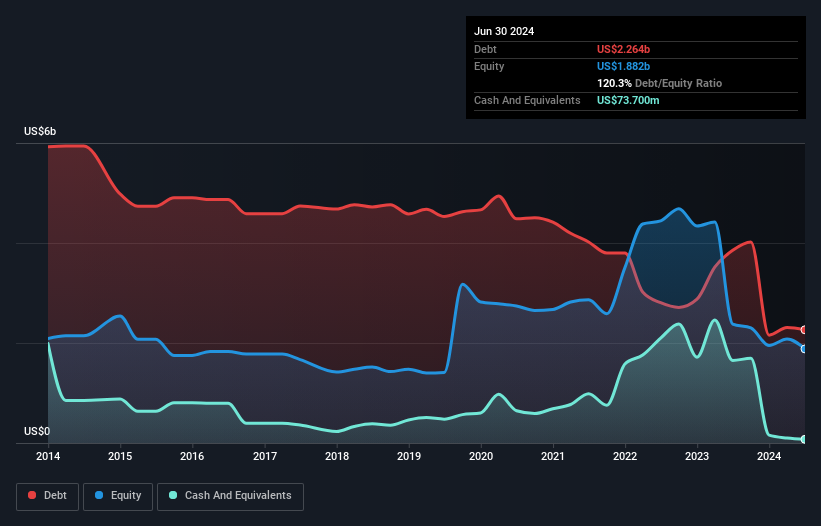Click Cash And Equivalents label in tooltip
This screenshot has width=821, height=526.
pos(527,100)
